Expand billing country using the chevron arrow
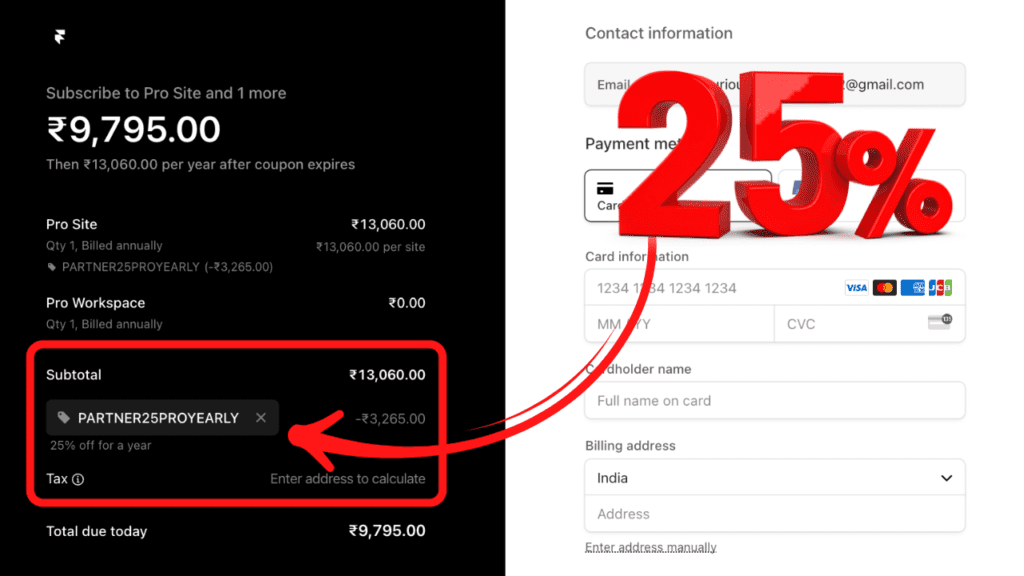The width and height of the screenshot is (1024, 576). [946, 478]
